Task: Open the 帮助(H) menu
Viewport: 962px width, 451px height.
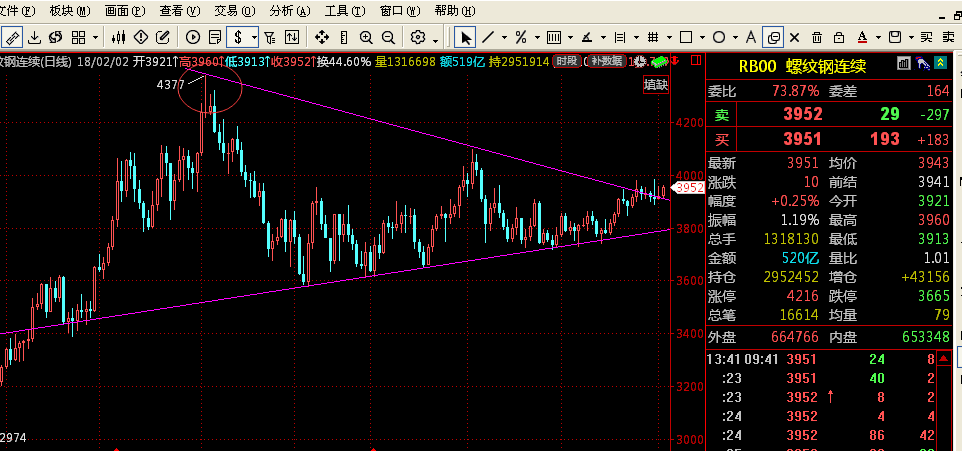Action: coord(455,11)
